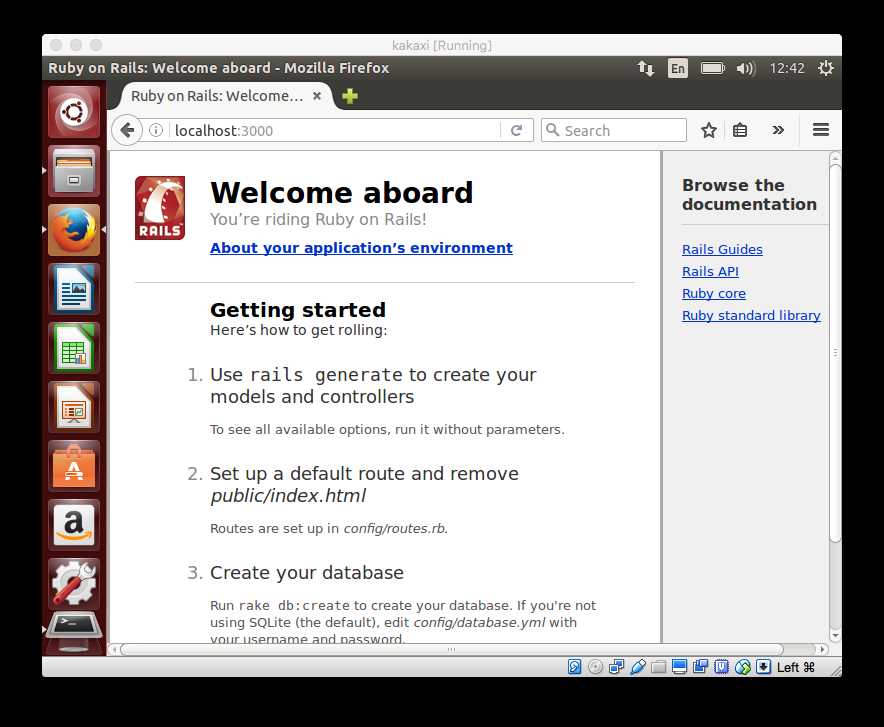Click the scroll down arrow
The width and height of the screenshot is (884, 727).
[836, 636]
